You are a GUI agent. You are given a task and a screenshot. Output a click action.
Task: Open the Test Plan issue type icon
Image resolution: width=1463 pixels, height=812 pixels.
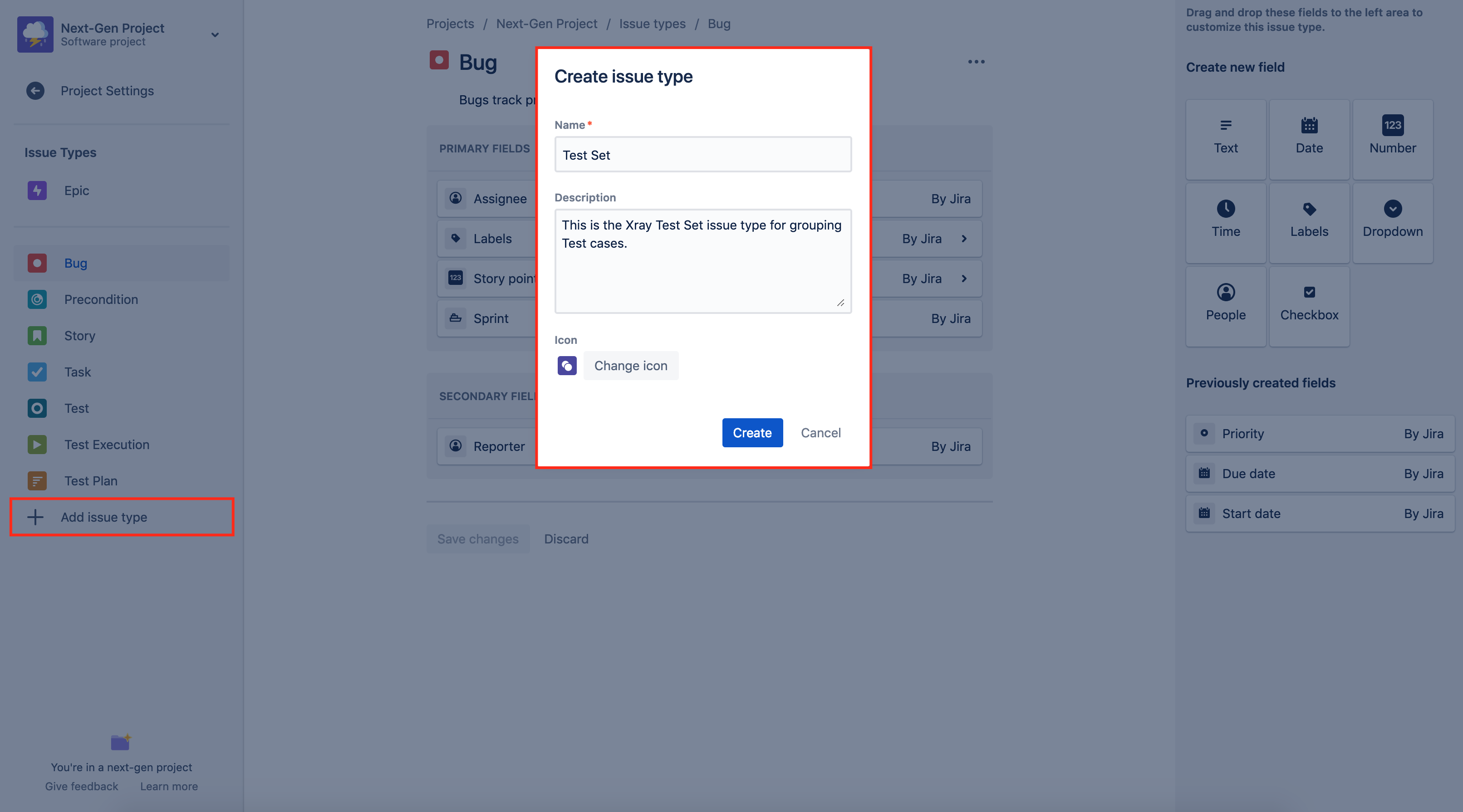[x=37, y=481]
